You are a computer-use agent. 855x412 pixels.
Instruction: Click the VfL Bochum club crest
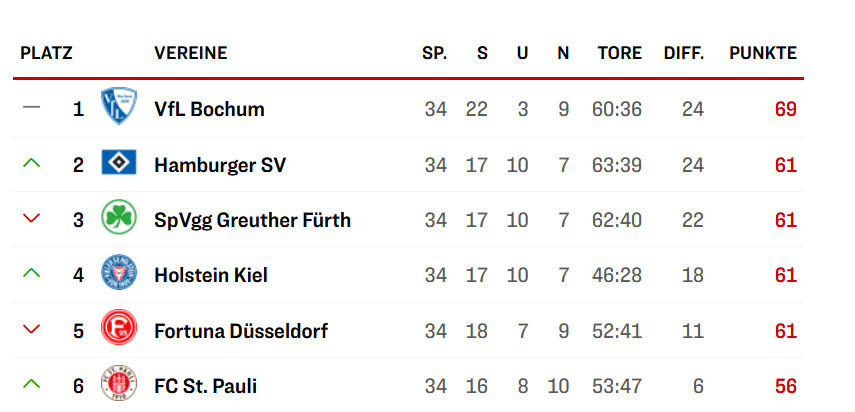click(119, 106)
